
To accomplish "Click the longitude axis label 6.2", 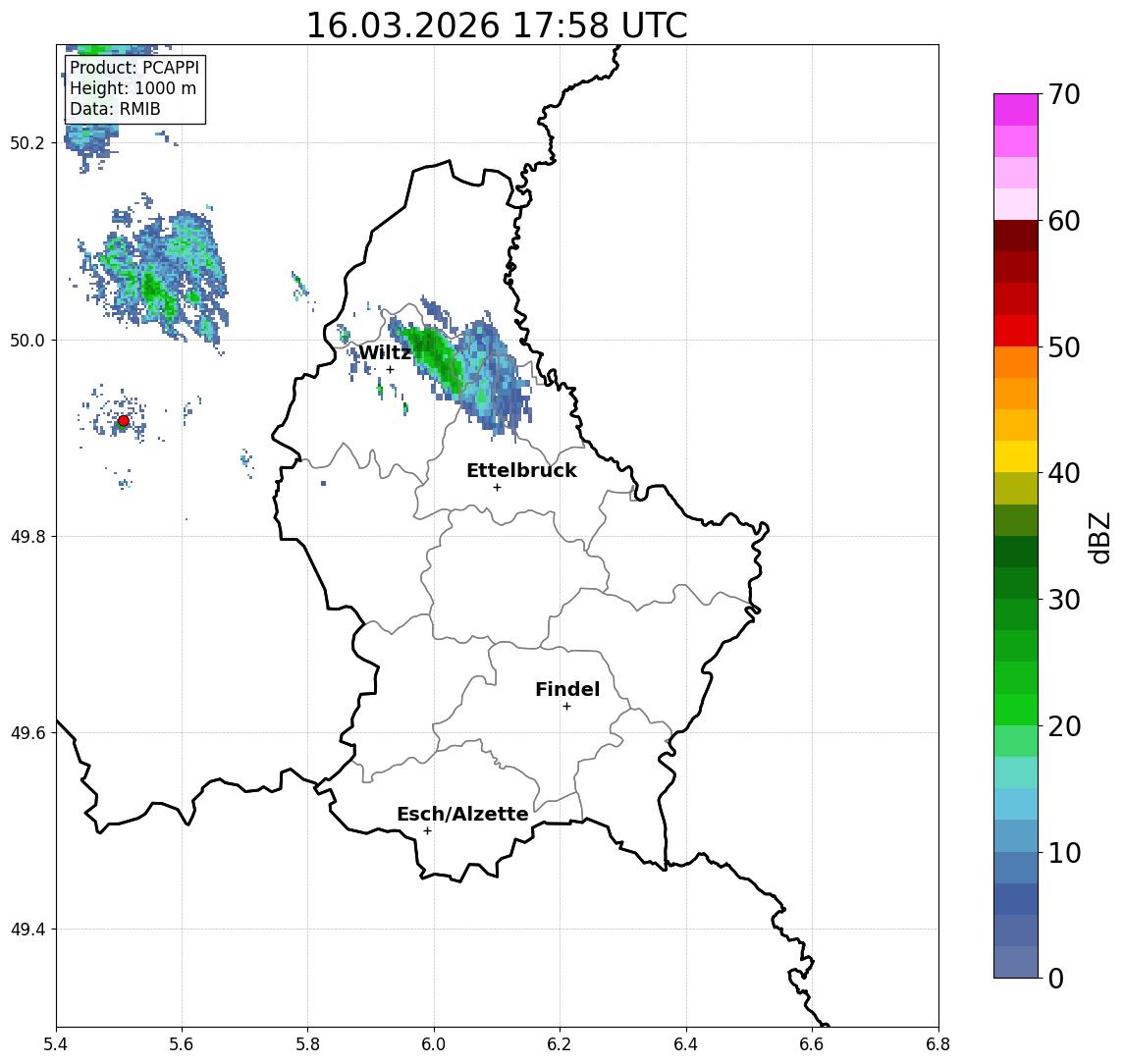I will pyautogui.click(x=560, y=1044).
